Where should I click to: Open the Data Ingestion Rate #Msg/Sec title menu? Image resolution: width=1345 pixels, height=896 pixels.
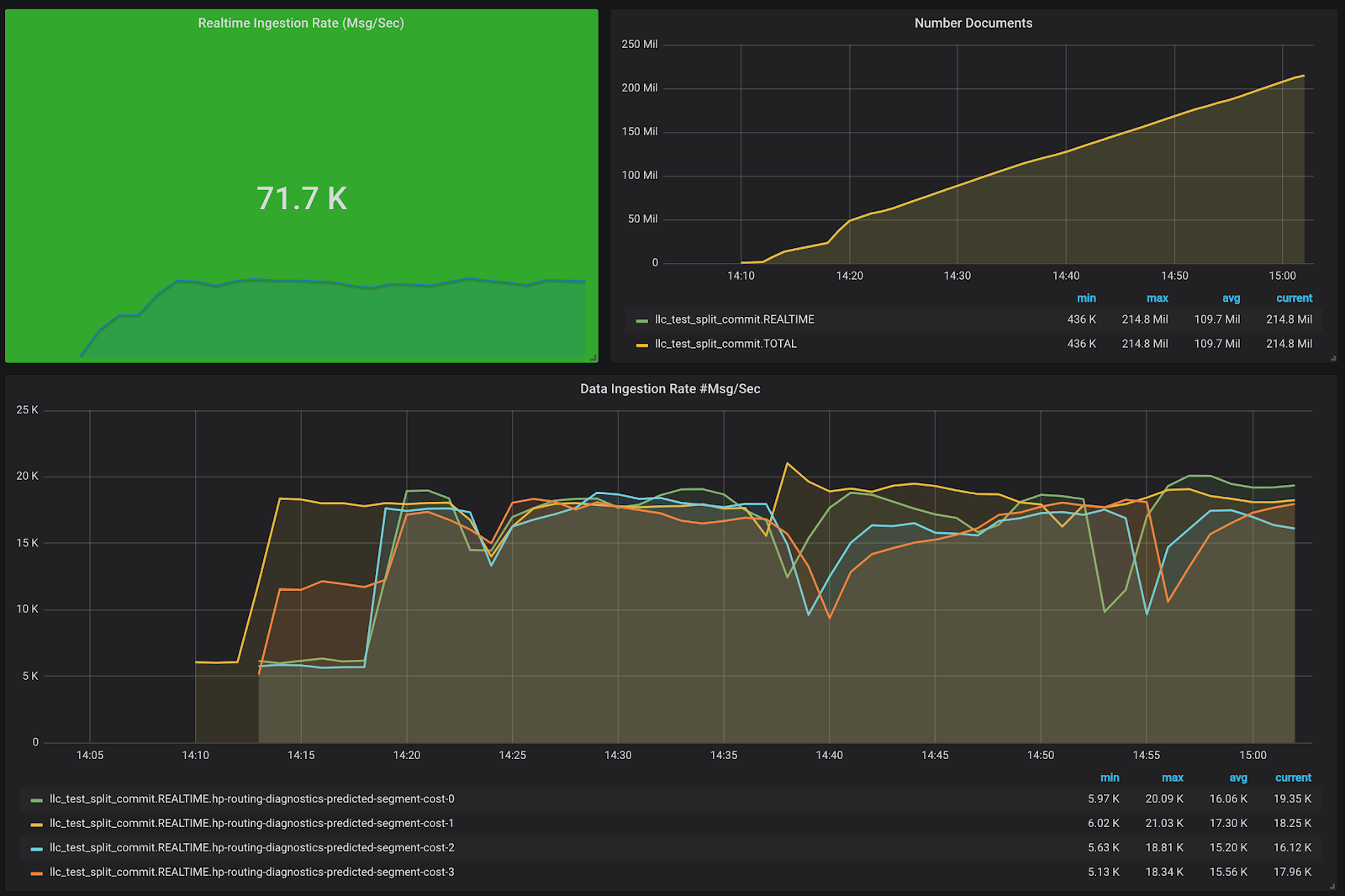click(x=670, y=389)
